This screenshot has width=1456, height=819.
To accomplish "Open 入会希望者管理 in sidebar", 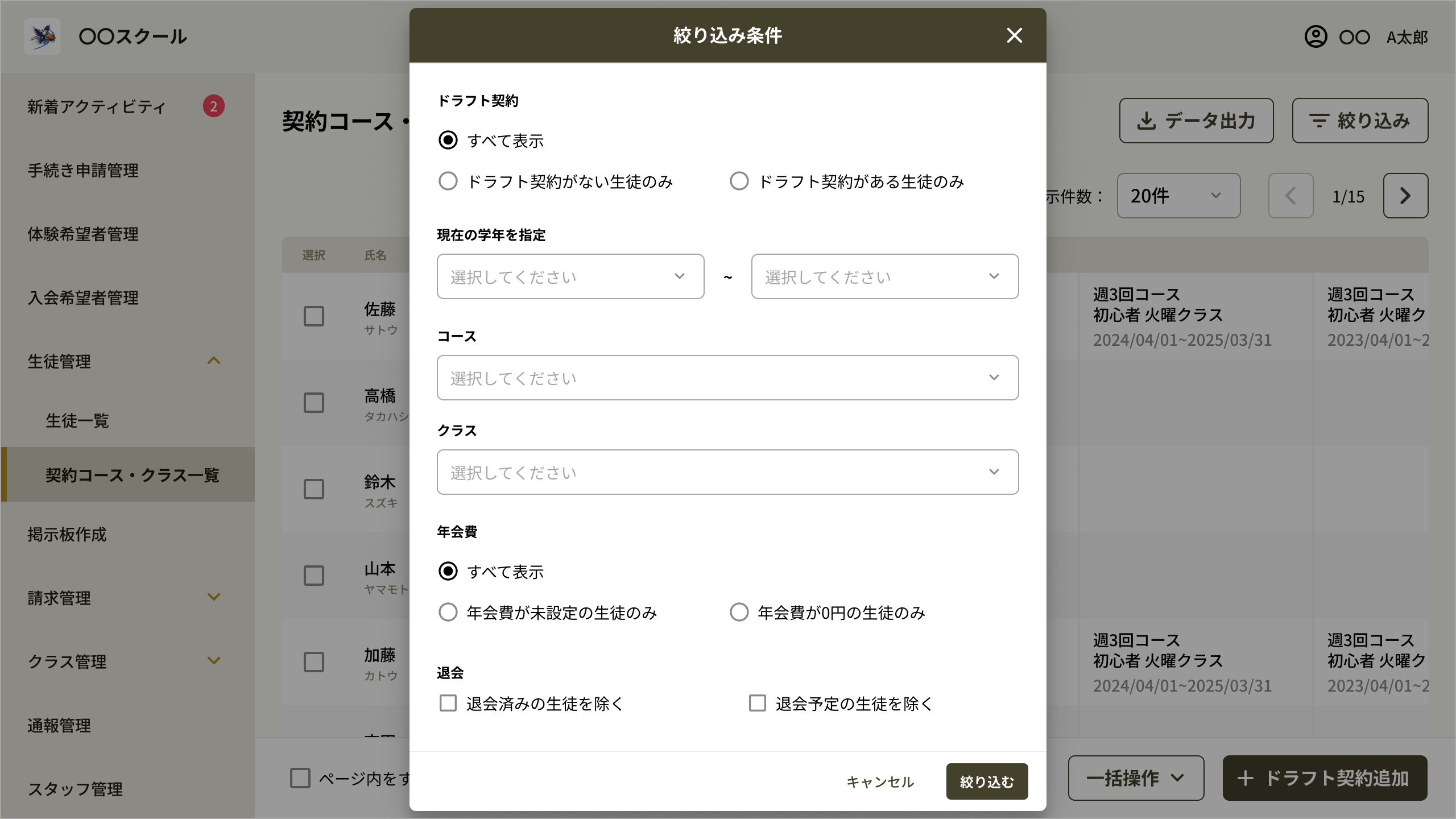I will tap(83, 297).
